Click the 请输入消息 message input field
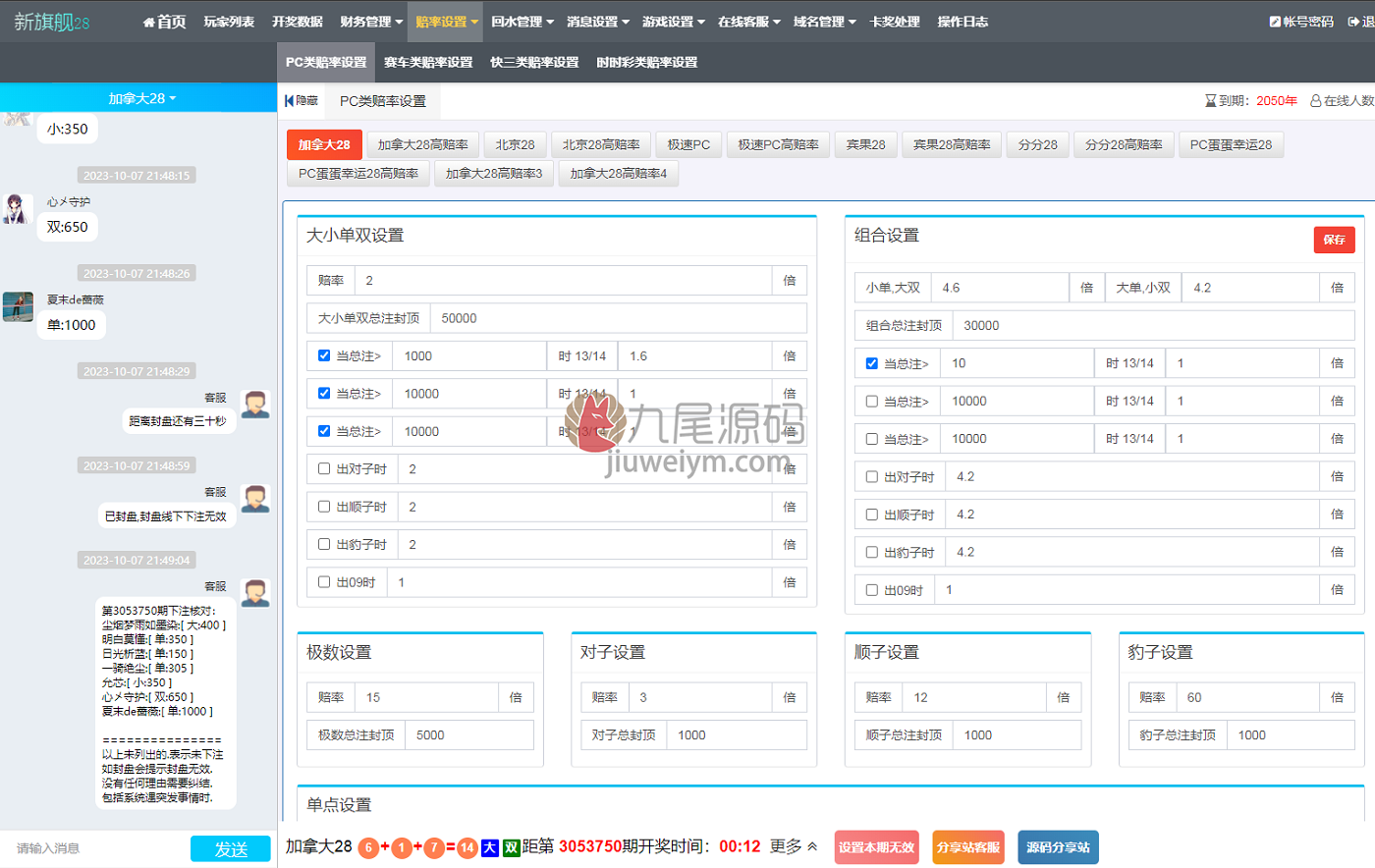 pyautogui.click(x=98, y=848)
